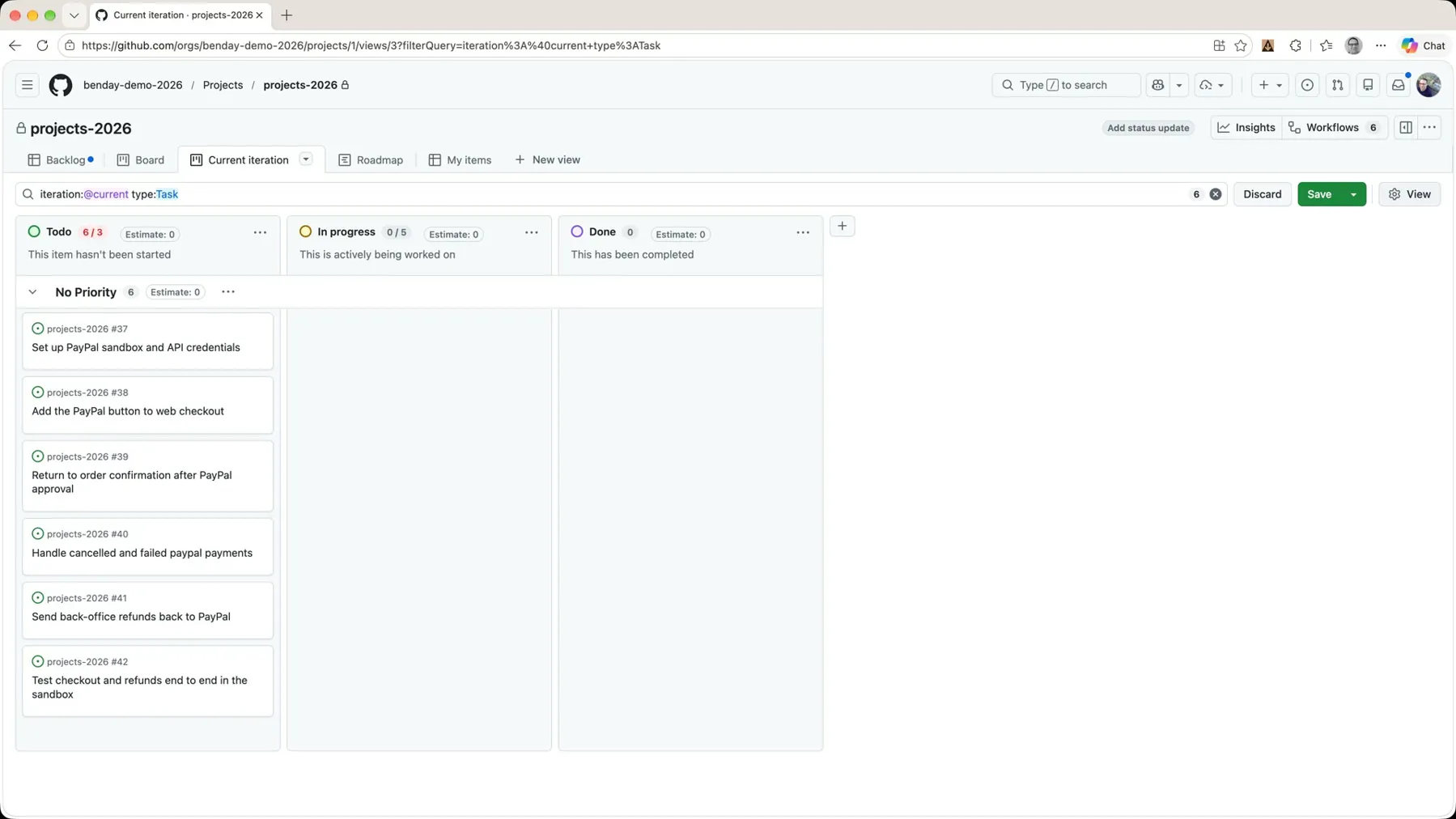Screen dimensions: 1456x819
Task: Open the project more options ellipsis menu
Action: pos(1430,128)
